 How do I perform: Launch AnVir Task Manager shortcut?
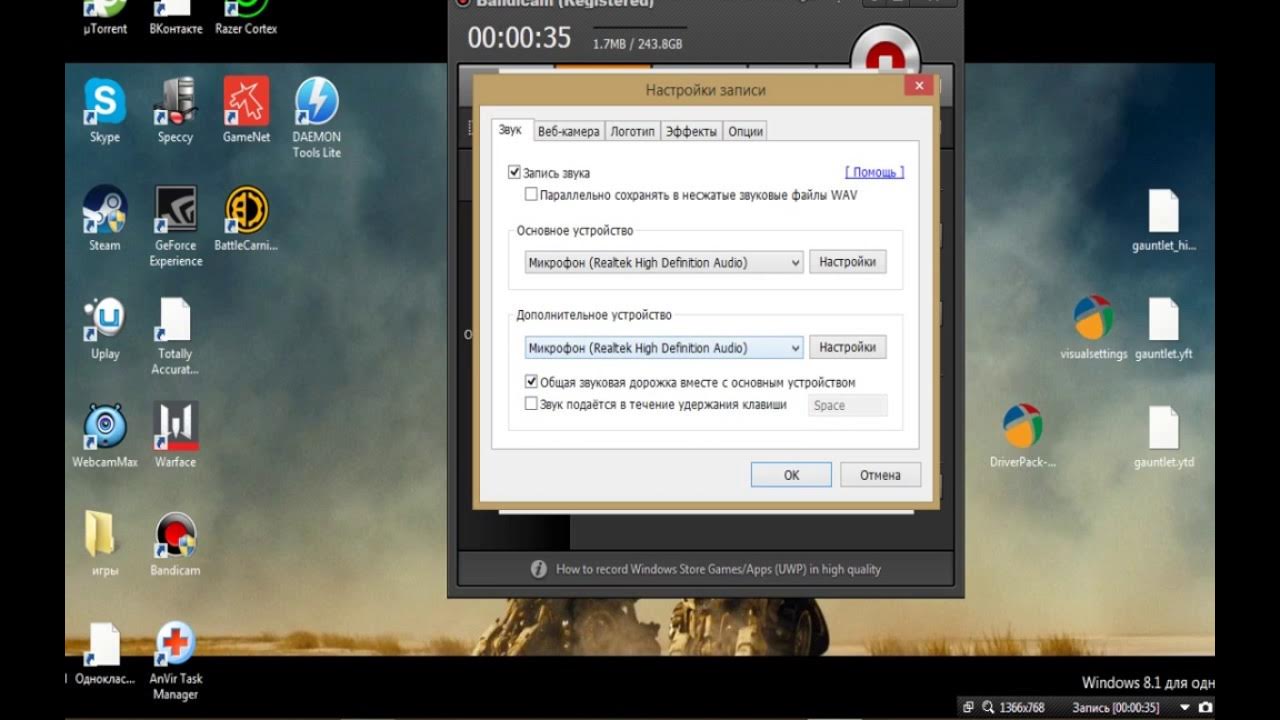tap(175, 660)
